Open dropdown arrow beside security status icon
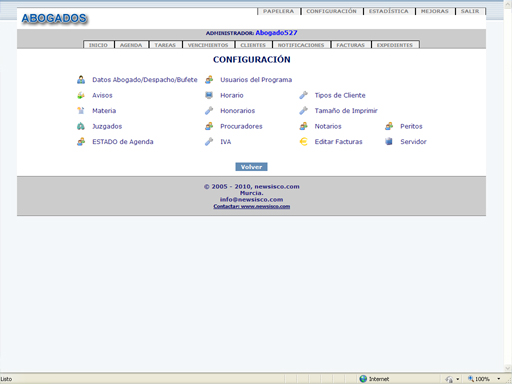The width and height of the screenshot is (512, 384). click(458, 379)
